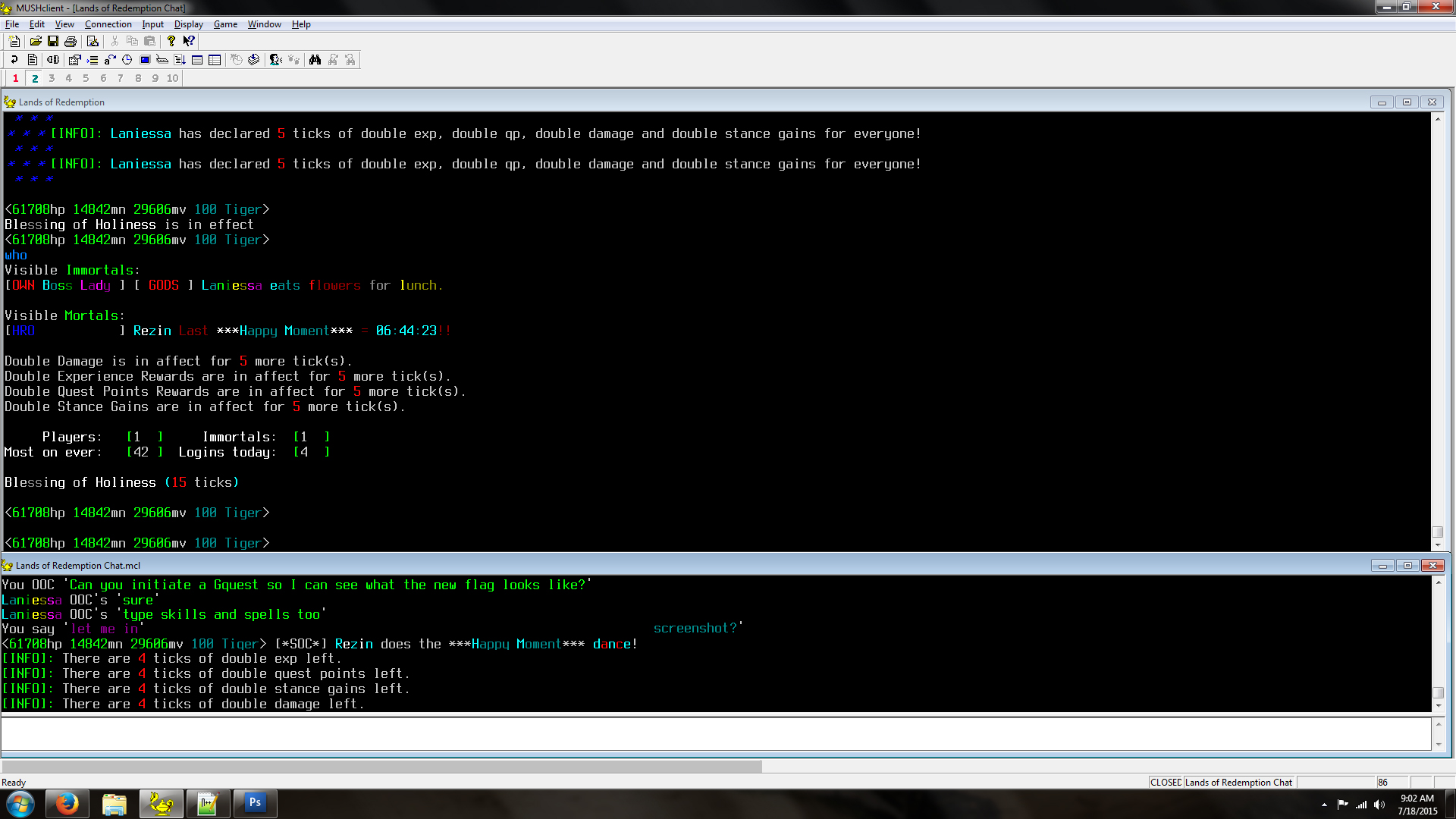
Task: Open the File menu
Action: click(12, 24)
